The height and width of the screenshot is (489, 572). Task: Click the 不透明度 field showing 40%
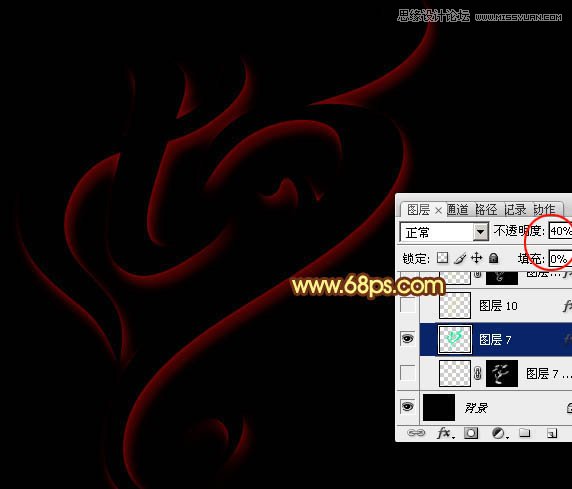pyautogui.click(x=560, y=231)
